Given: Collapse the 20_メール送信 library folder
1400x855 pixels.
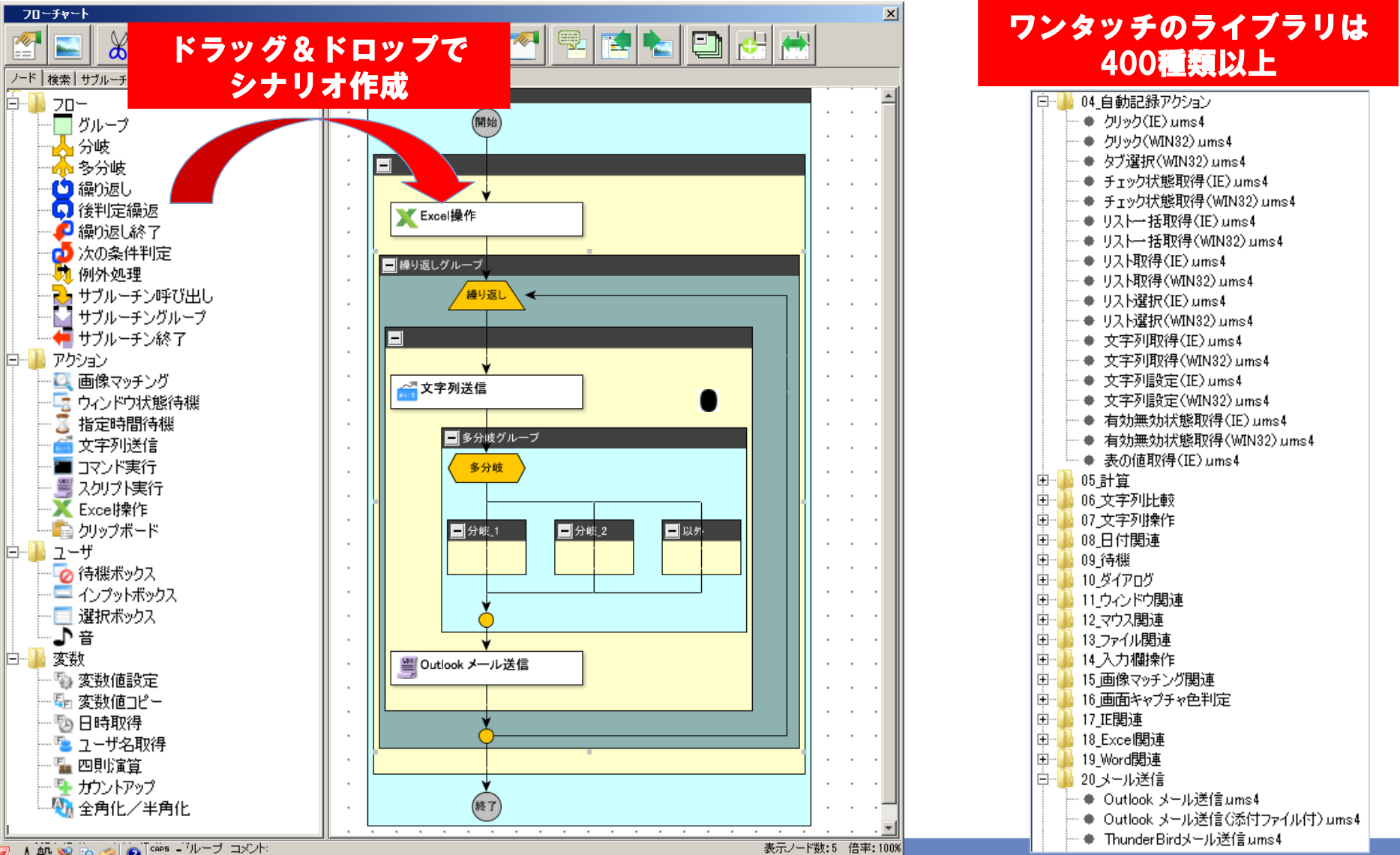Looking at the screenshot, I should (x=1042, y=779).
